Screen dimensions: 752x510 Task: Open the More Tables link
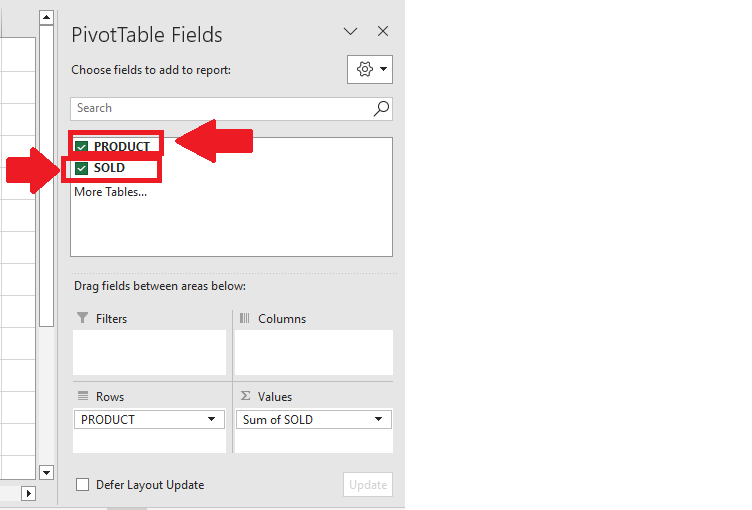pyautogui.click(x=110, y=192)
